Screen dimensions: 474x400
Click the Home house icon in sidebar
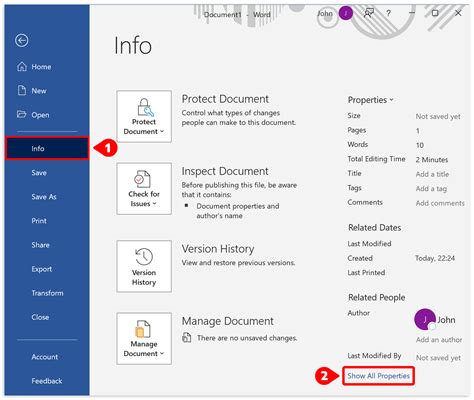22,67
